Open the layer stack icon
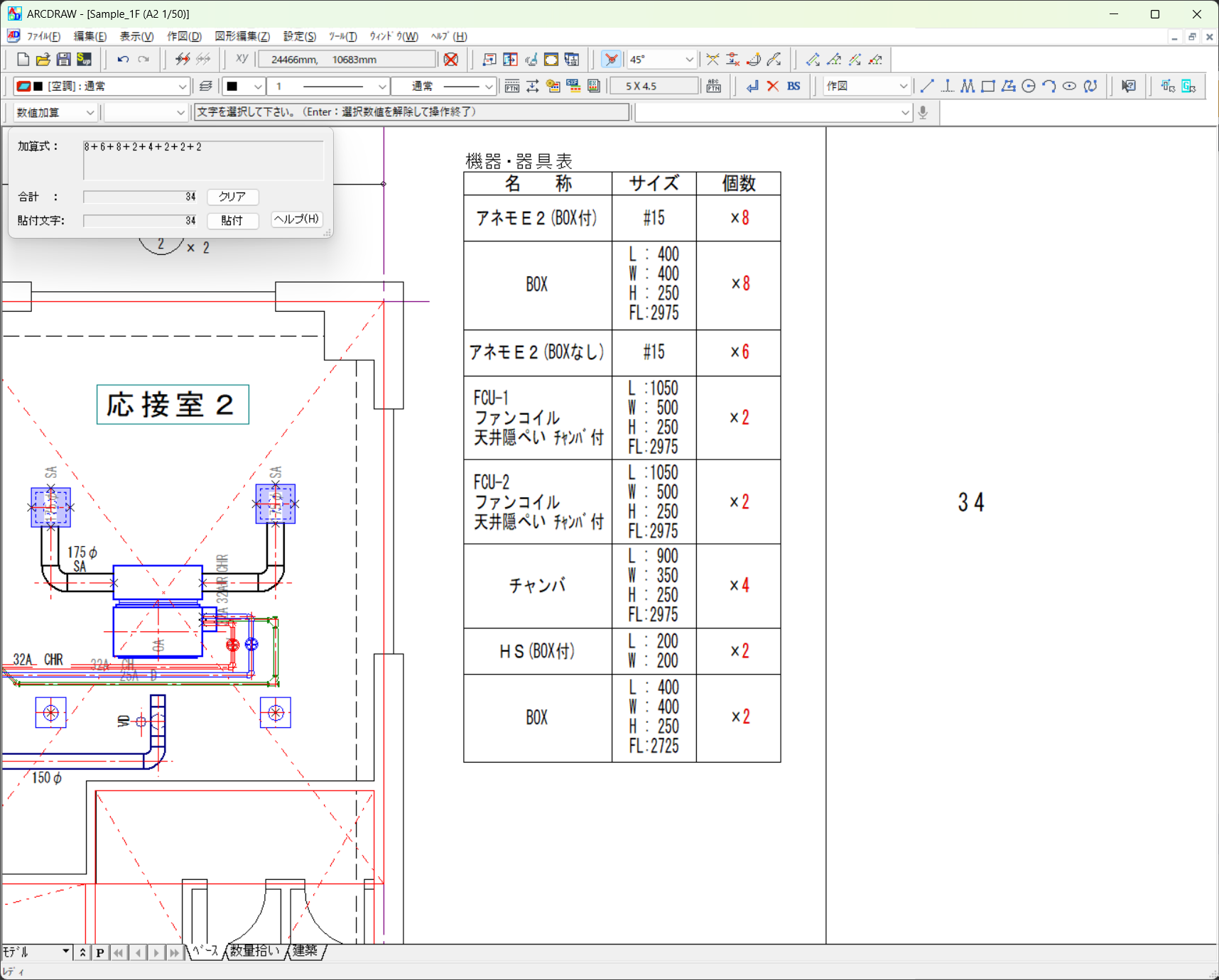The image size is (1219, 980). 206,86
